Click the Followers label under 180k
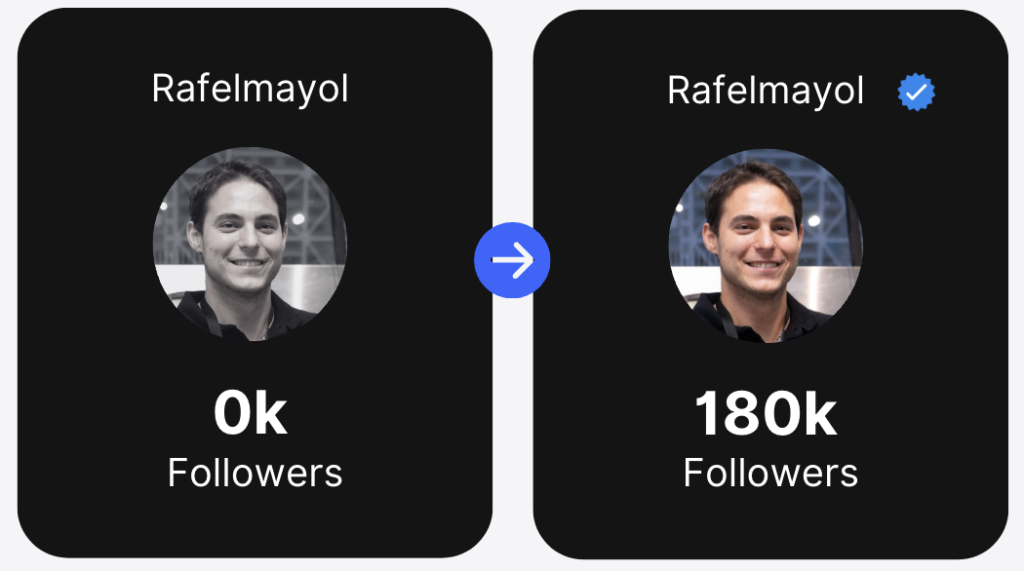The height and width of the screenshot is (571, 1024). 771,472
